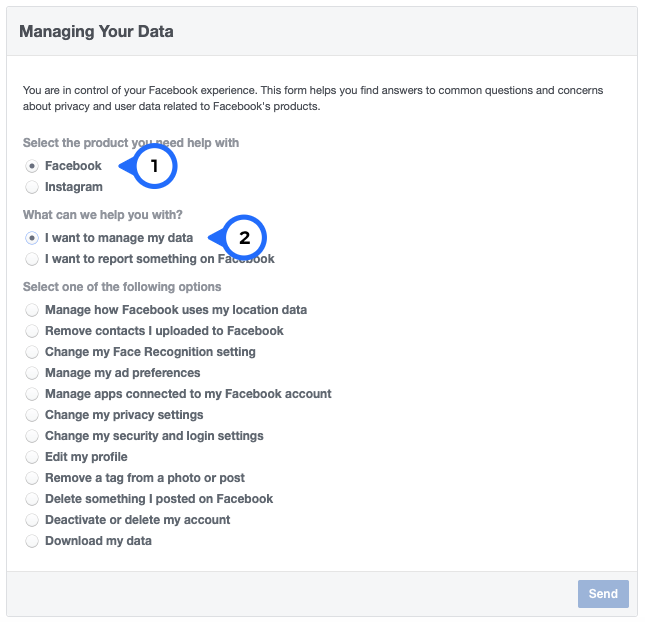Click the 'Managing Your Data' form heading

pyautogui.click(x=96, y=32)
